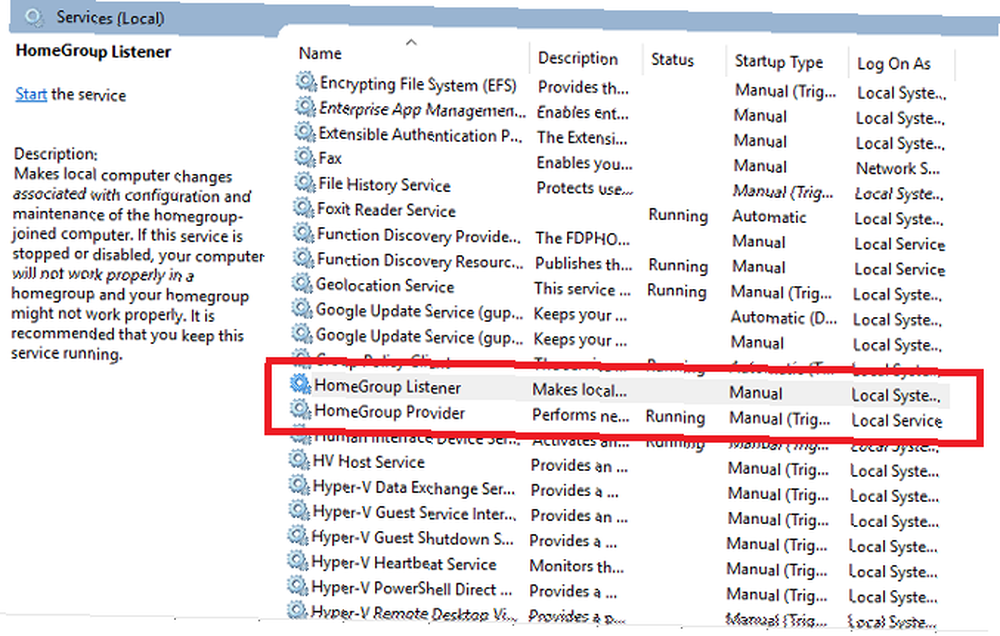Click 'Performs ne...' description of HomeGroup Provider
Viewport: 1000px width, 636px height.
(x=580, y=415)
